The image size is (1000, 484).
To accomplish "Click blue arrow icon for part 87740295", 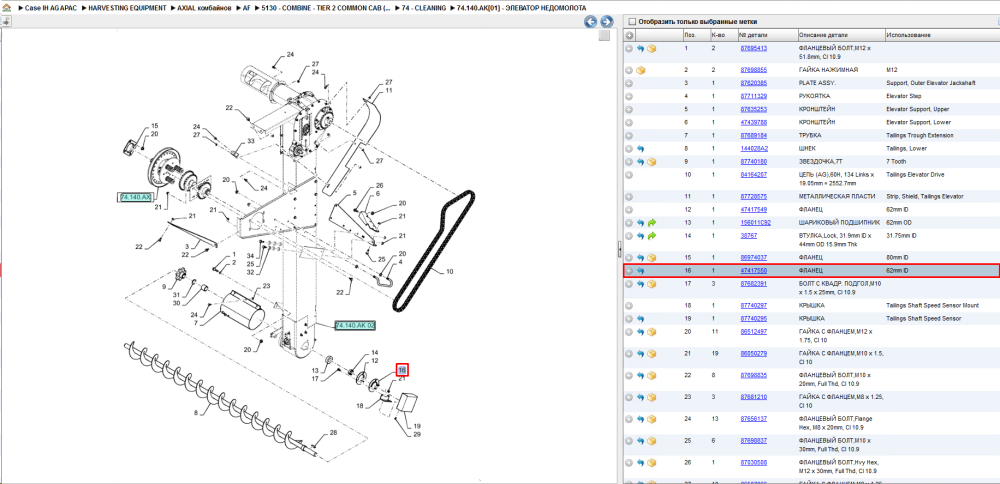I will pos(640,318).
